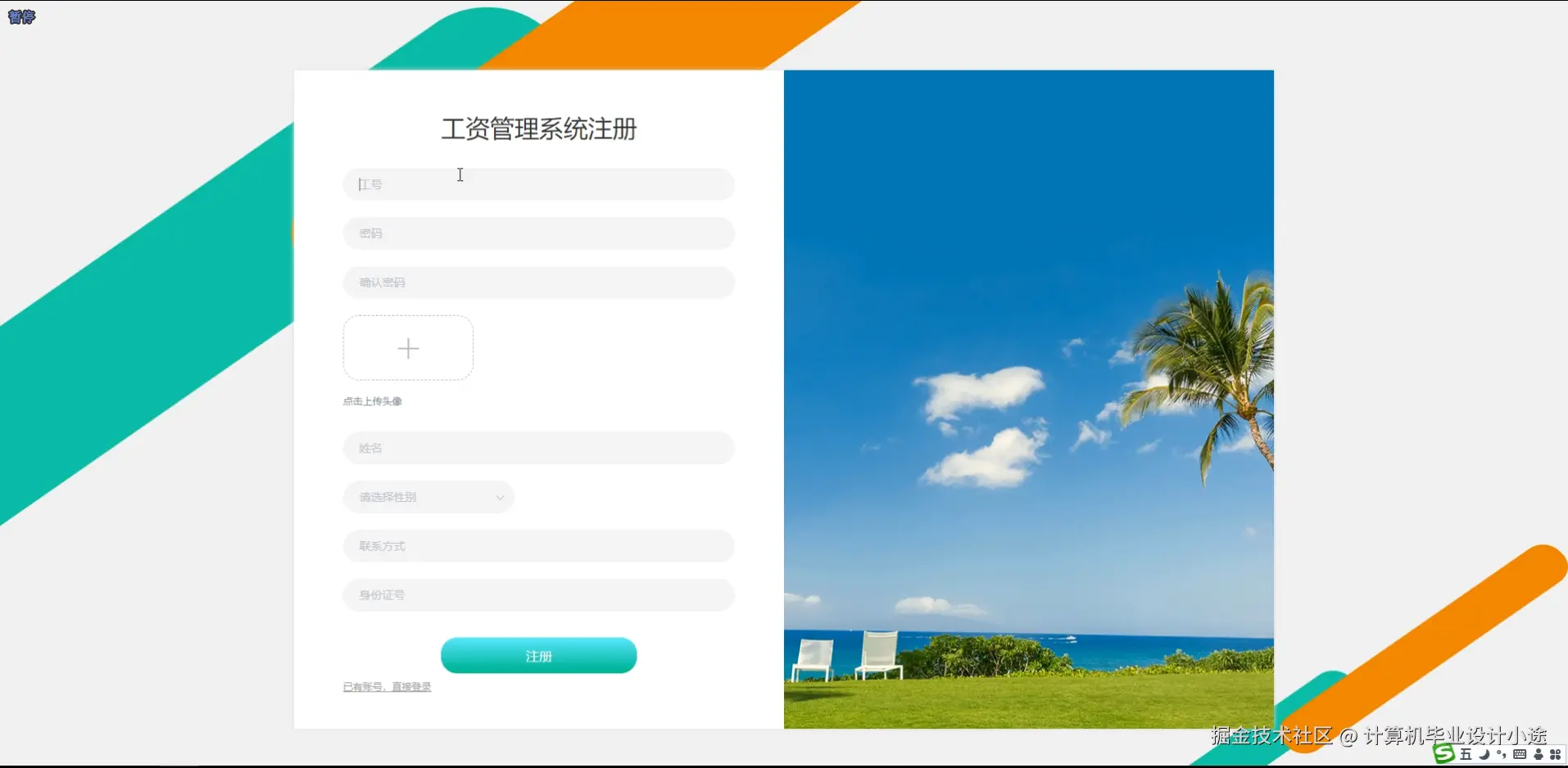Screen dimensions: 1568x768
Task: Expand the 请选择性别 gender dropdown
Action: tap(428, 497)
